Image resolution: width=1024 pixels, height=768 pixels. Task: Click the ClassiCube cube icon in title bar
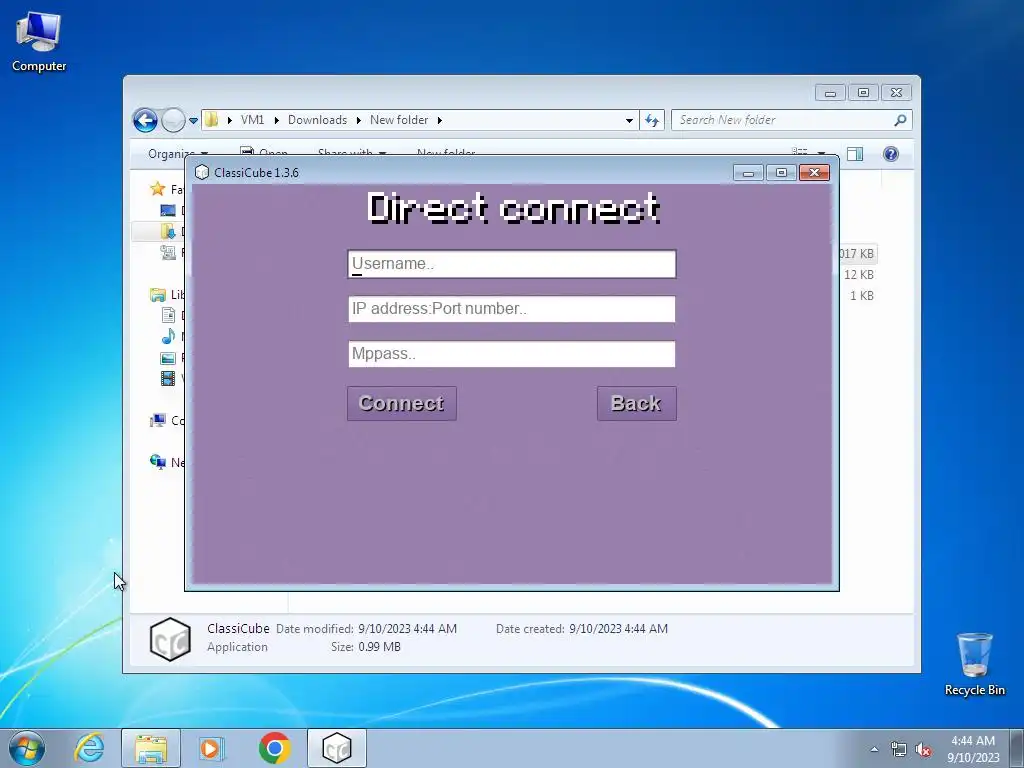pos(202,172)
